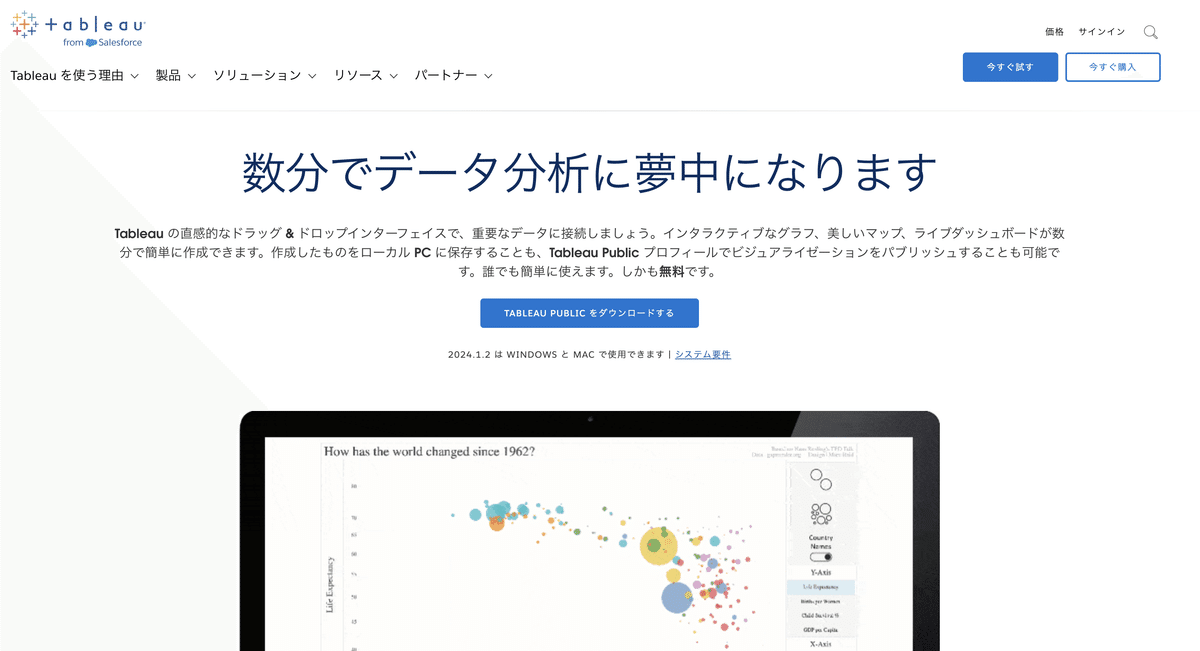The height and width of the screenshot is (651, 1200).
Task: Expand the リソース dropdown
Action: [x=360, y=75]
